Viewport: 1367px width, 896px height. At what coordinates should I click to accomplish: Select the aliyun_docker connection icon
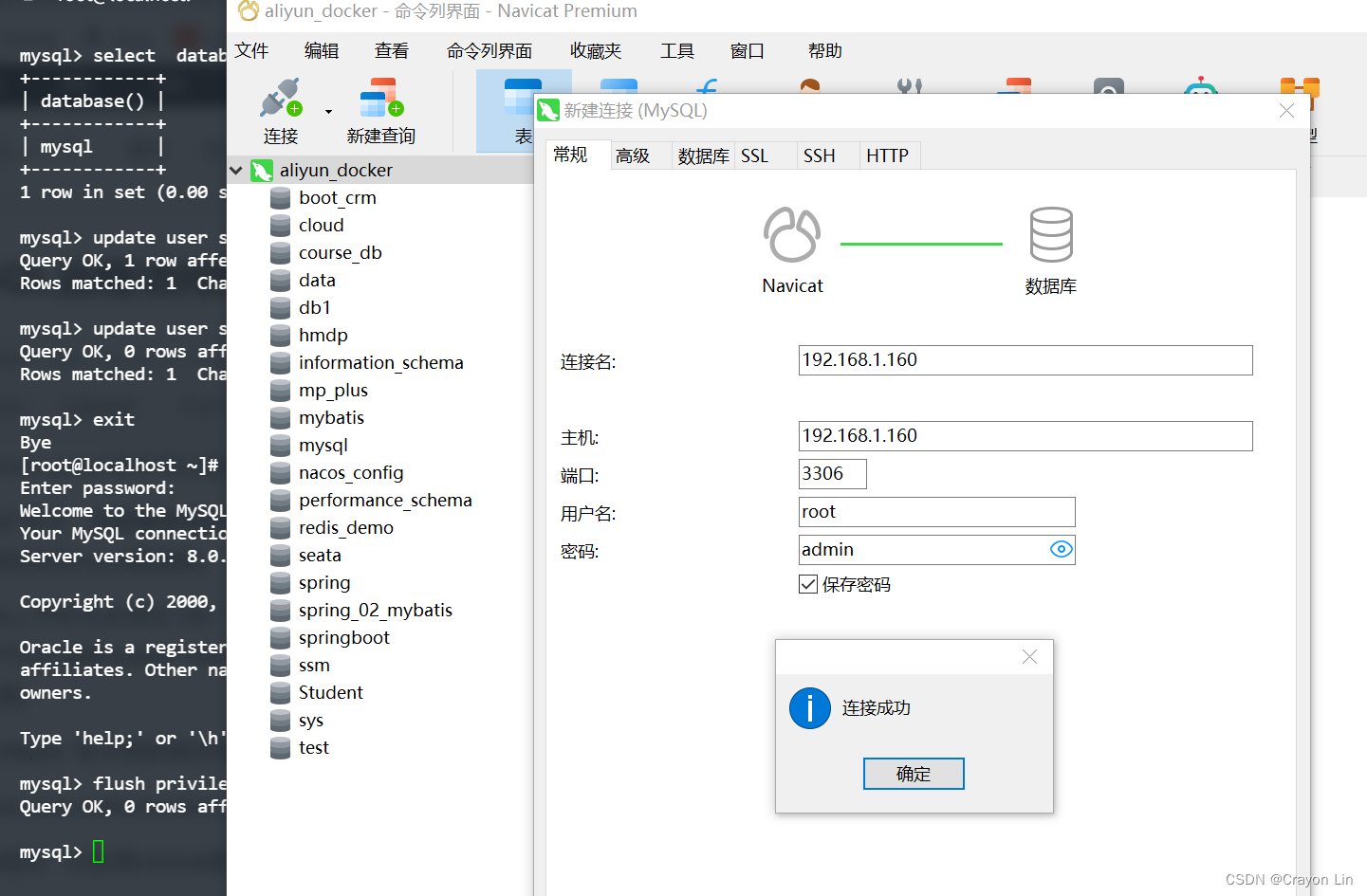pos(262,171)
